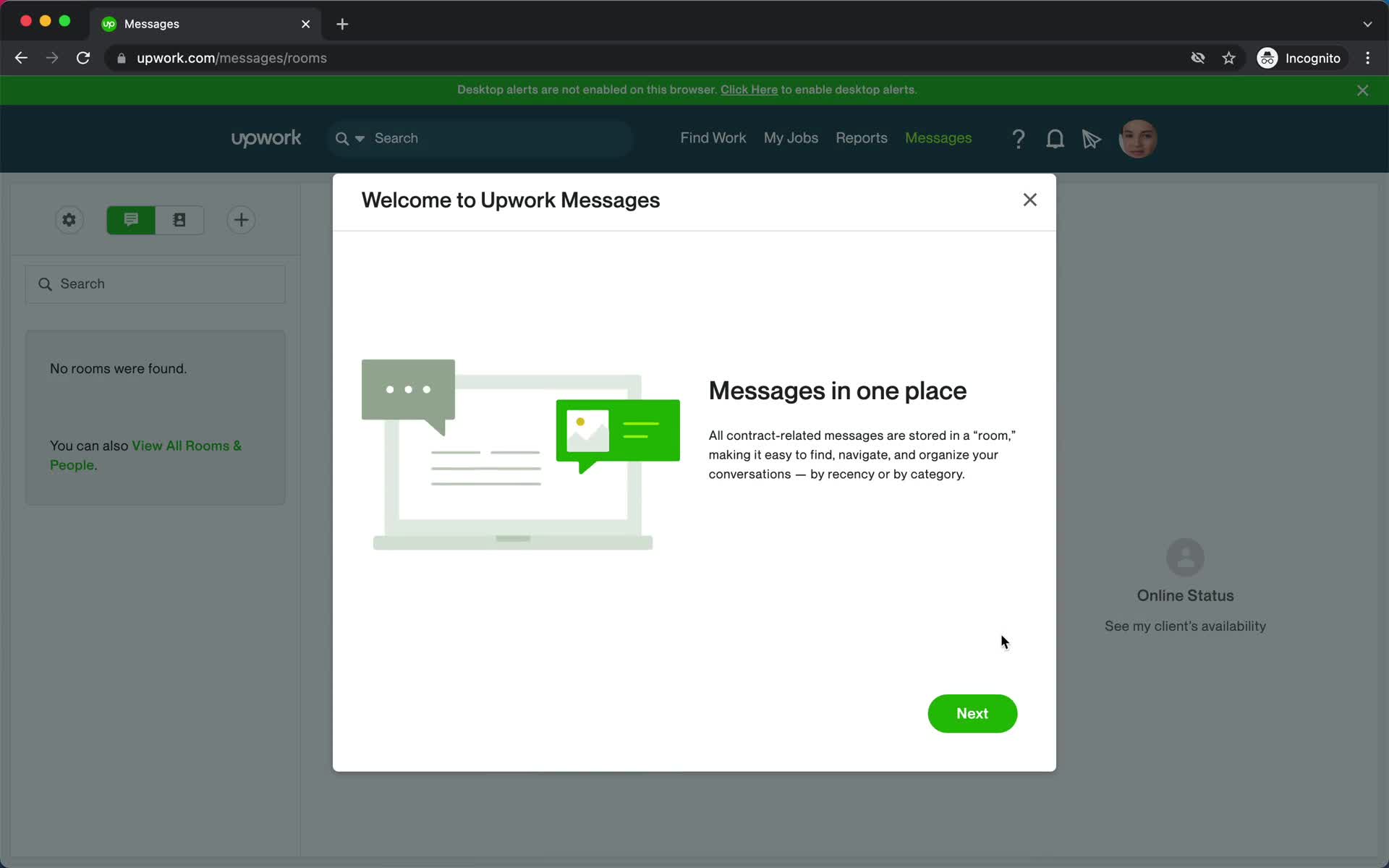Bookmark this page with star icon
This screenshot has width=1389, height=868.
pos(1229,58)
